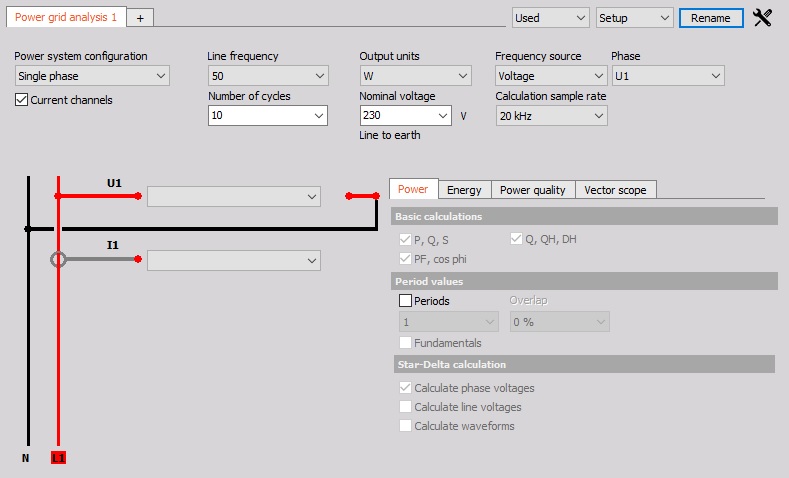
Task: Click the I1 current label
Action: coord(113,245)
